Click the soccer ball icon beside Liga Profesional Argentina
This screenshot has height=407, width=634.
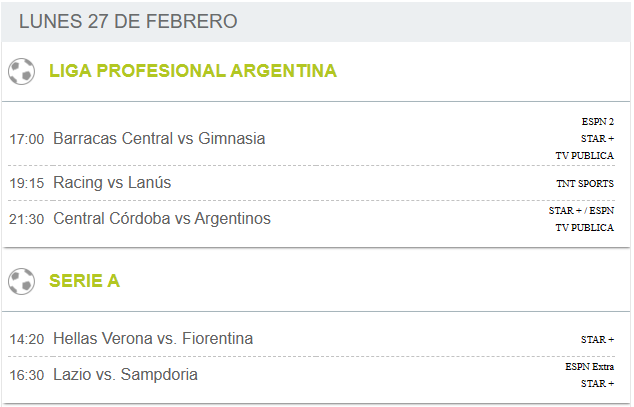(21, 72)
